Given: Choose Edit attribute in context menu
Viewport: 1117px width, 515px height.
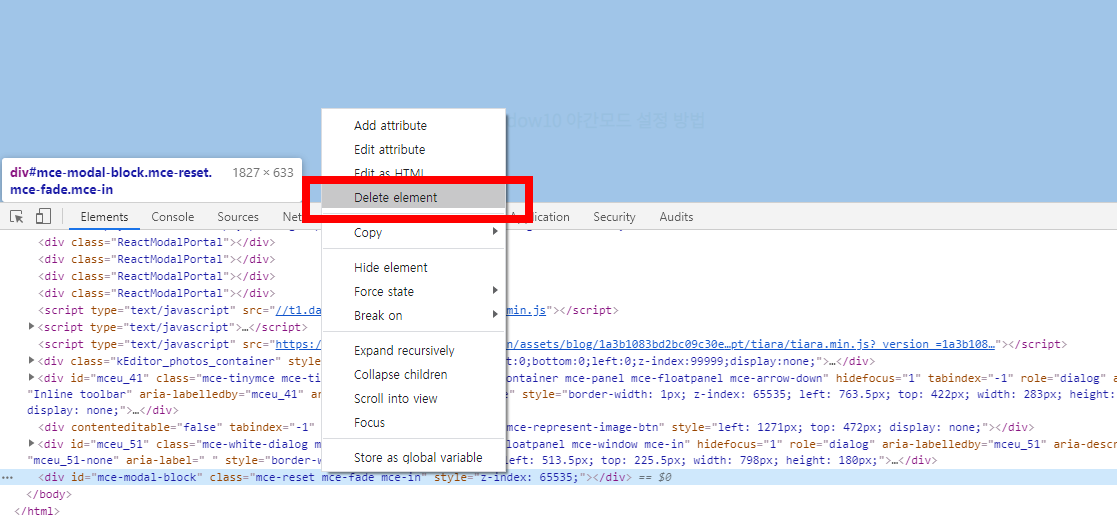Looking at the screenshot, I should [x=413, y=150].
